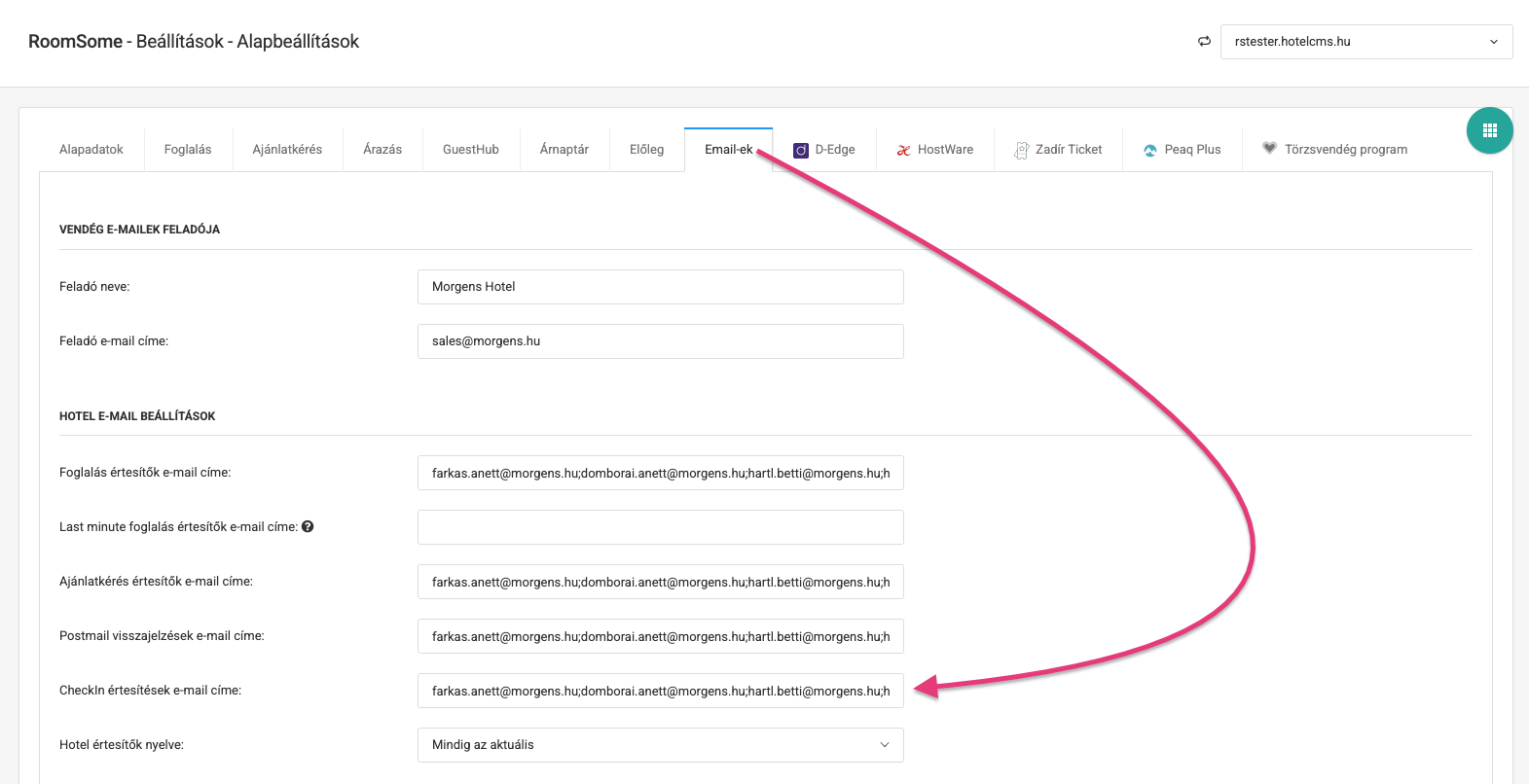The width and height of the screenshot is (1529, 784).
Task: Go to the Árazás tab
Action: coord(382,150)
